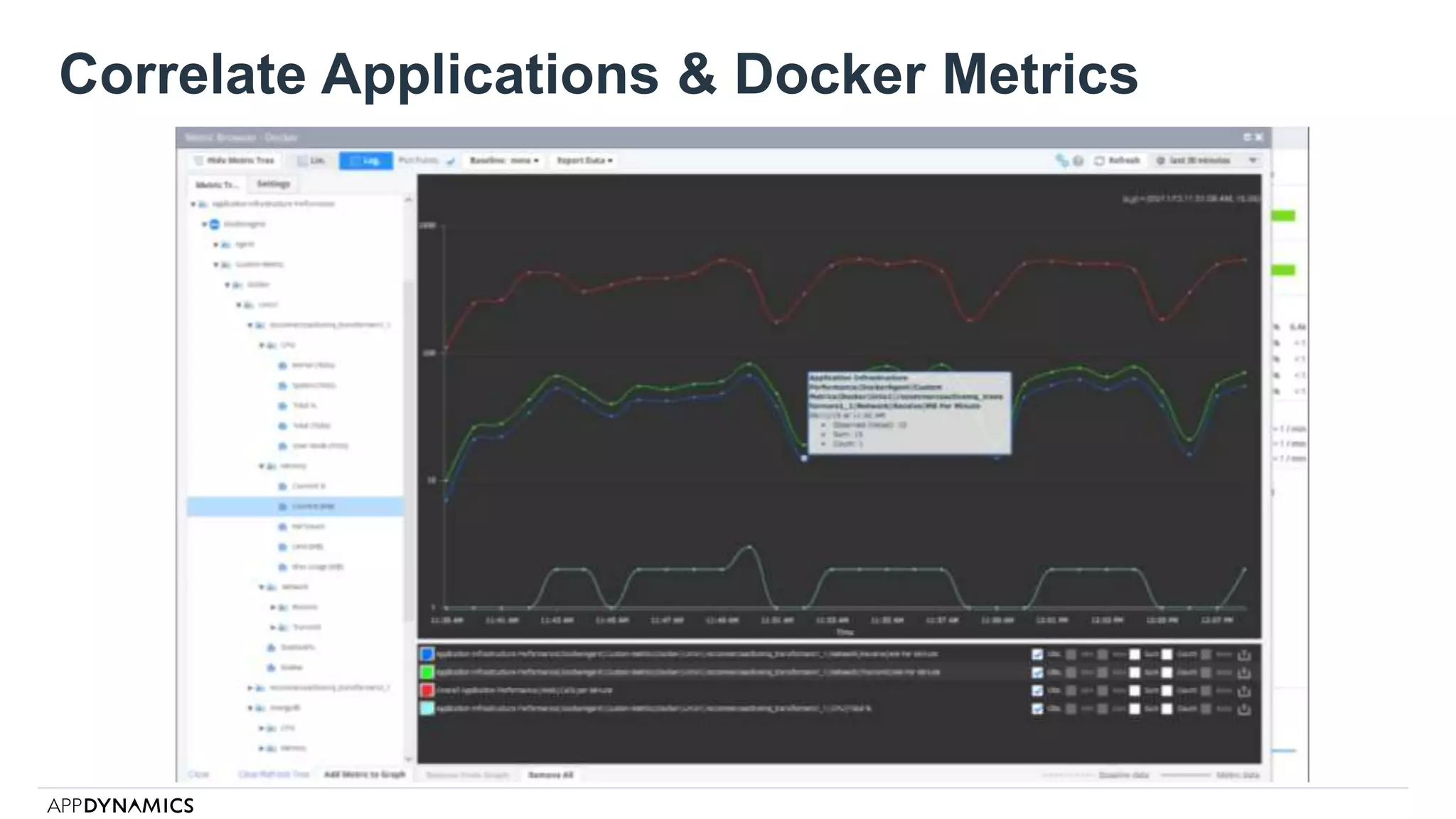The image size is (1456, 819).
Task: Click the DockerAgent node icon in tree
Action: pos(215,224)
